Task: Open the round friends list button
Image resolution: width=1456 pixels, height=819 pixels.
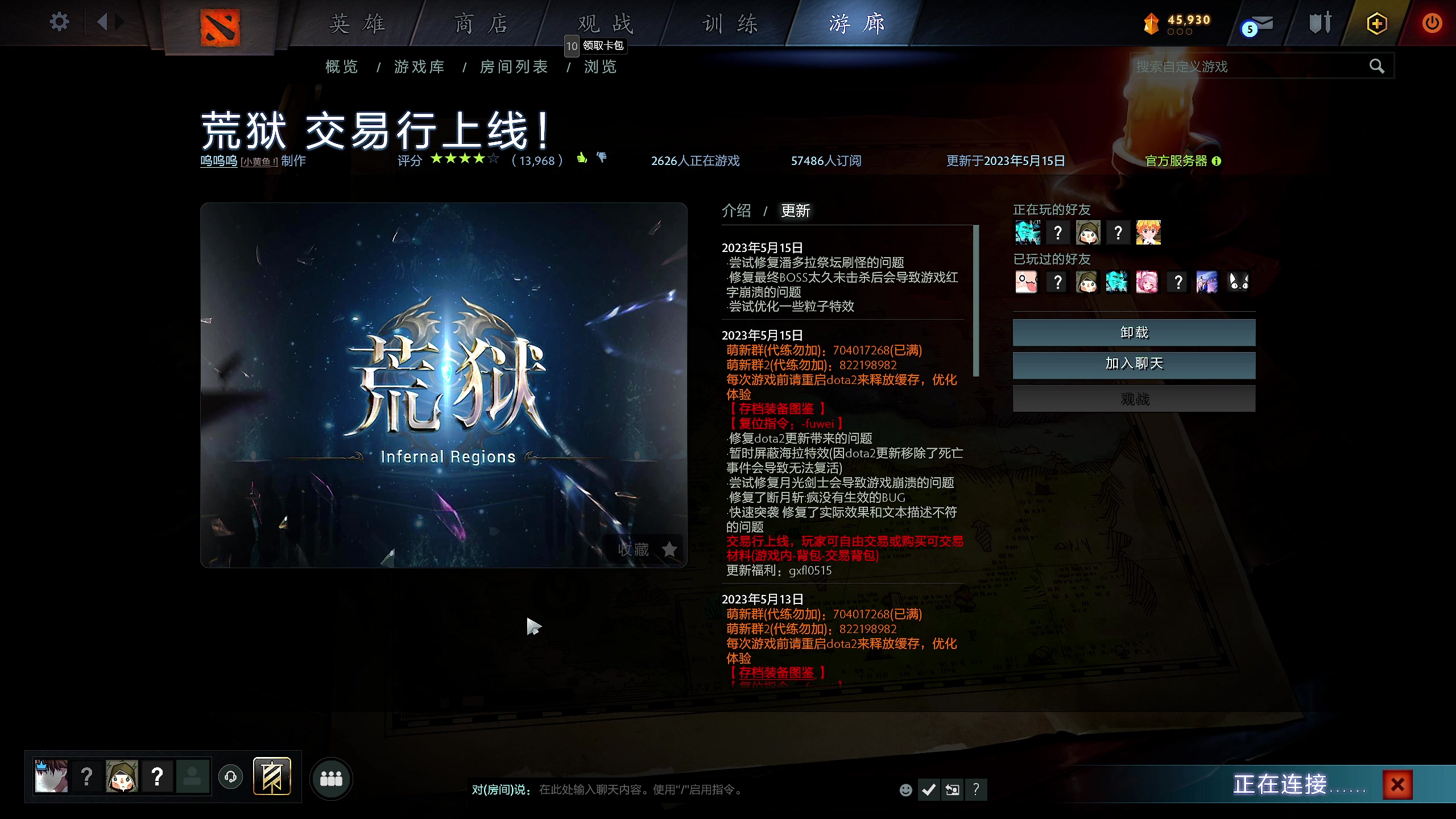Action: tap(331, 779)
